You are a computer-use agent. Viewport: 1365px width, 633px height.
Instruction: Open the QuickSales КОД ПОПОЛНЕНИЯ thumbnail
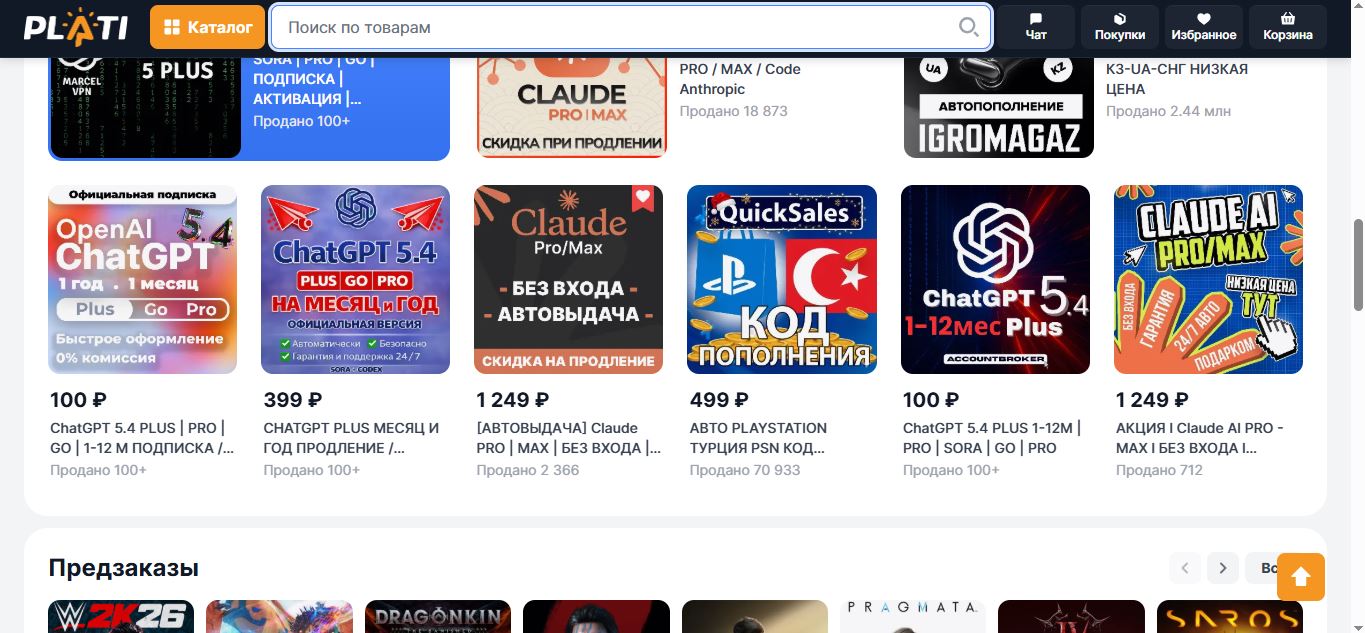pos(782,279)
